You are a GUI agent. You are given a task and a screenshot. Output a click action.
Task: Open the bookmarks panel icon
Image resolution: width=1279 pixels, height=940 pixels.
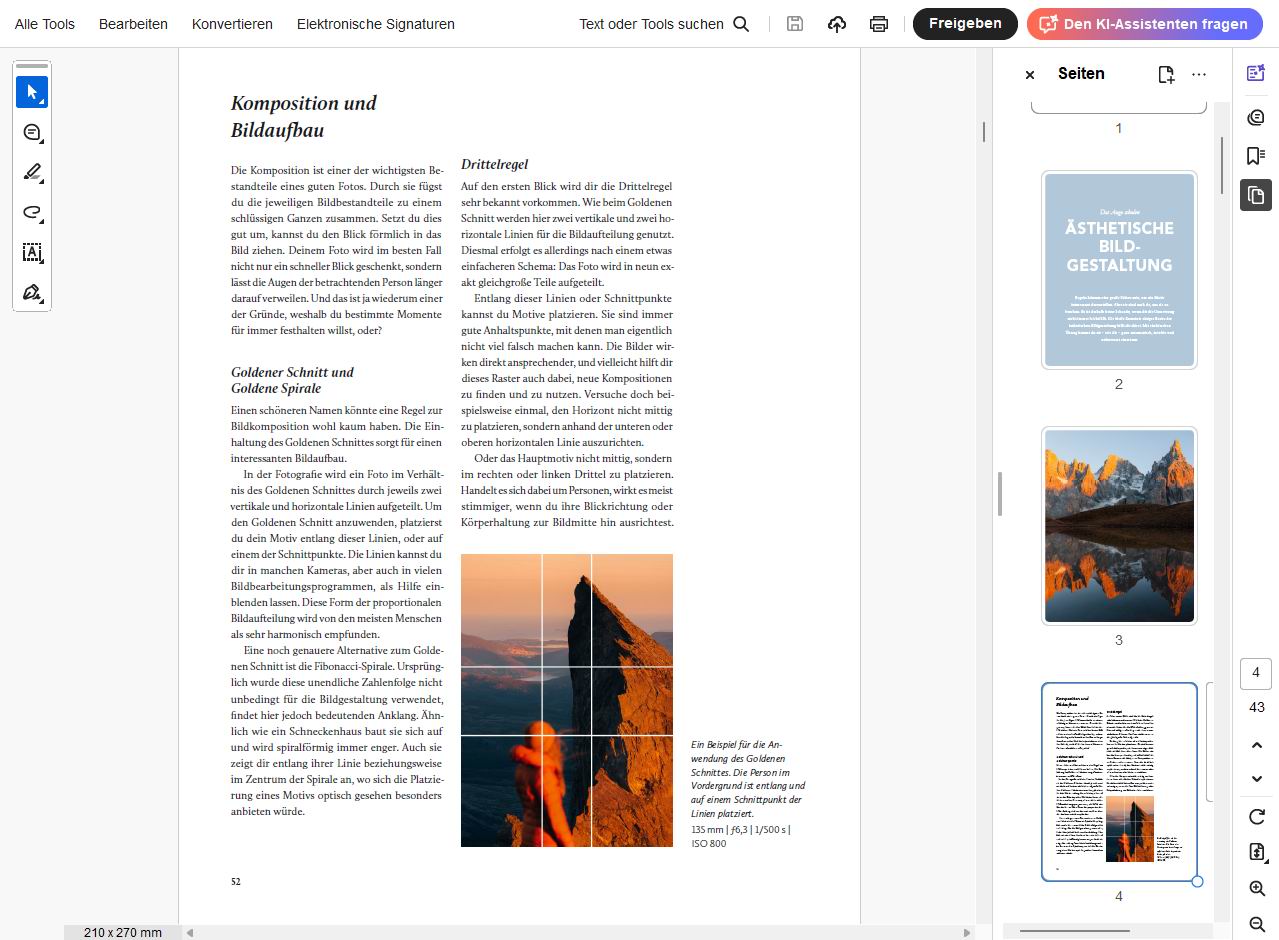point(1256,156)
